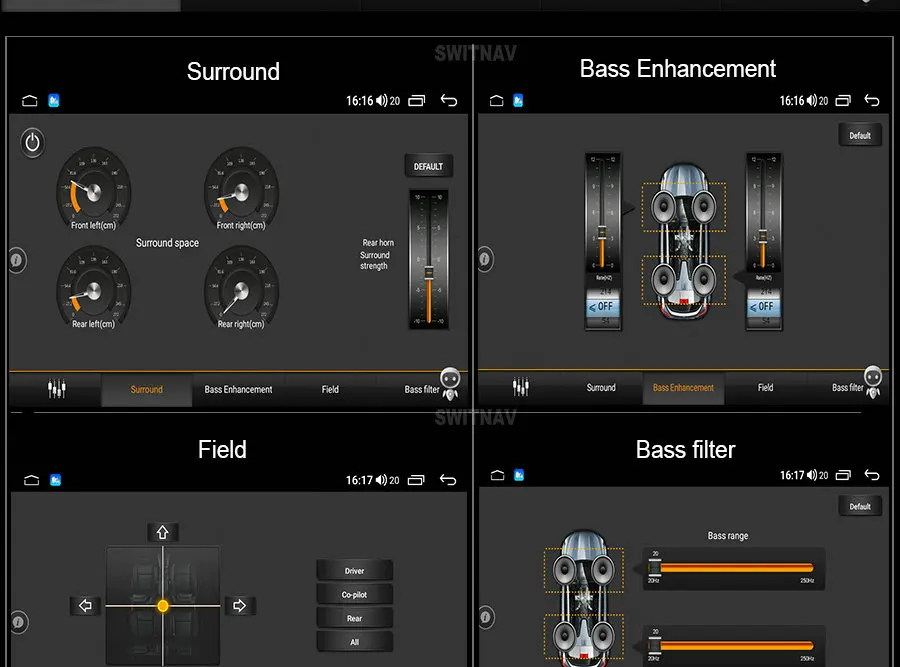Viewport: 900px width, 667px height.
Task: Open the info icon in Surround panel
Action: [x=17, y=260]
